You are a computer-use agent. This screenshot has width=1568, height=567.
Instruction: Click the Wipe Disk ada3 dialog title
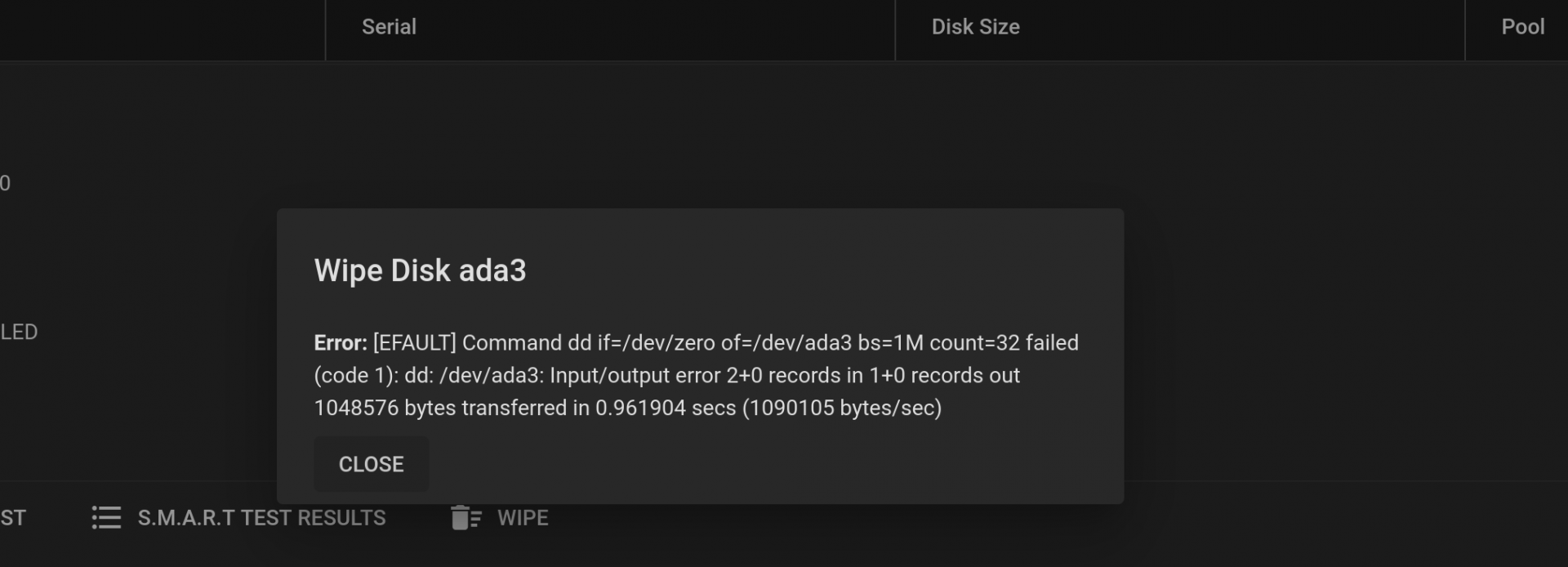(x=420, y=270)
